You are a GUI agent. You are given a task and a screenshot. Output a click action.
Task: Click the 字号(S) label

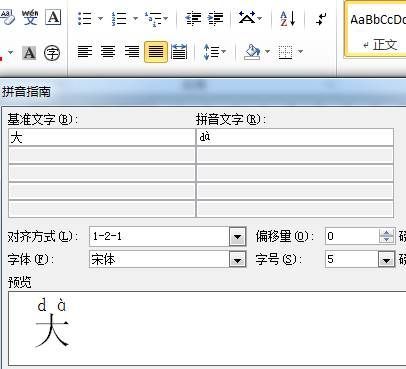tap(279, 259)
